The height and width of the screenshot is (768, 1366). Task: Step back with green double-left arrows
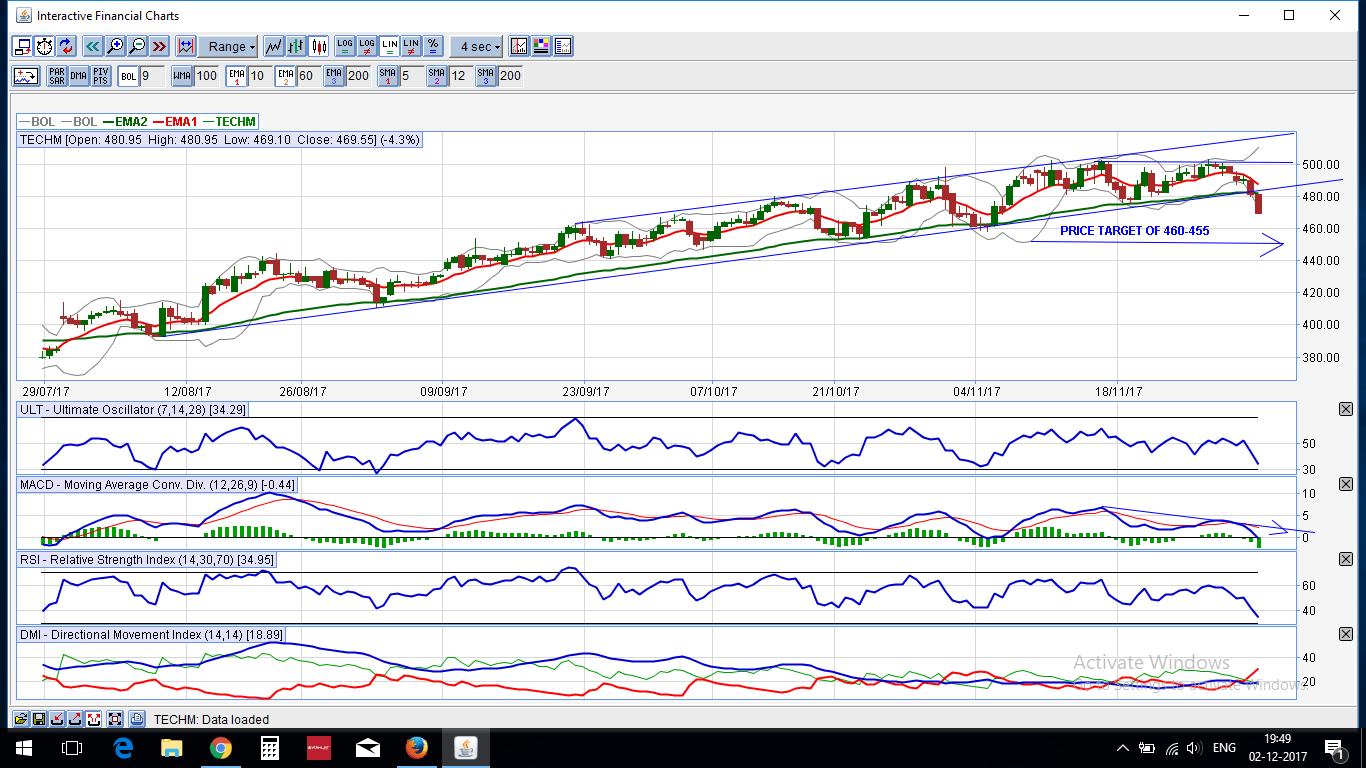point(92,46)
